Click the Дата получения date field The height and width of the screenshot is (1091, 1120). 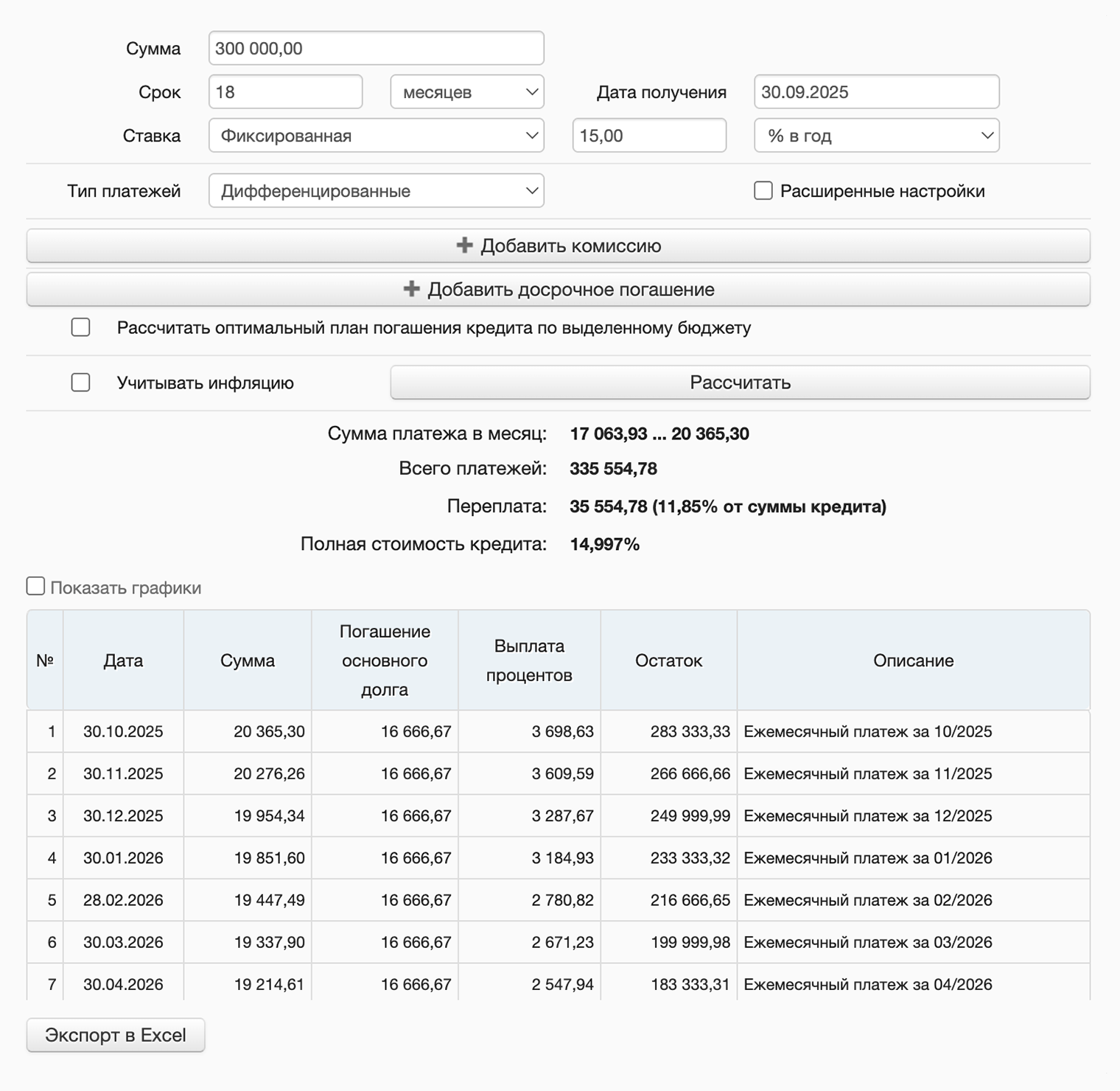point(876,92)
